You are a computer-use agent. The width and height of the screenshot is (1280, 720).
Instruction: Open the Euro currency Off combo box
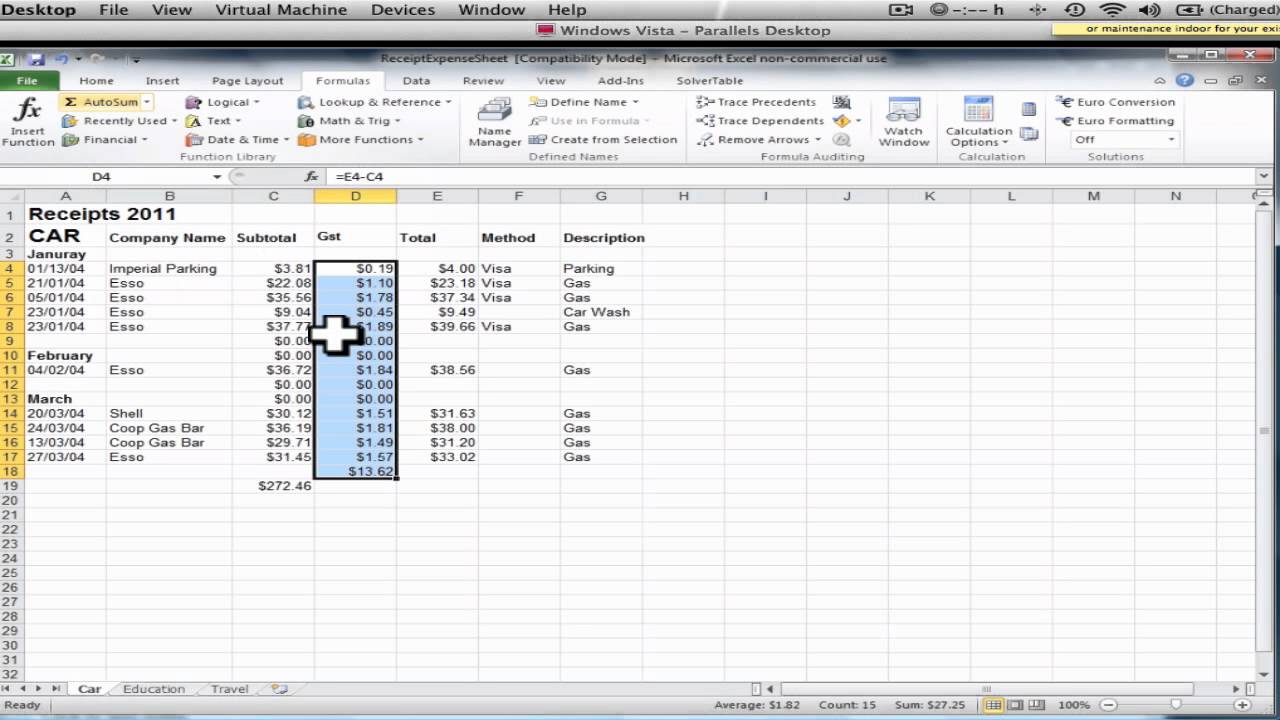coord(1124,140)
